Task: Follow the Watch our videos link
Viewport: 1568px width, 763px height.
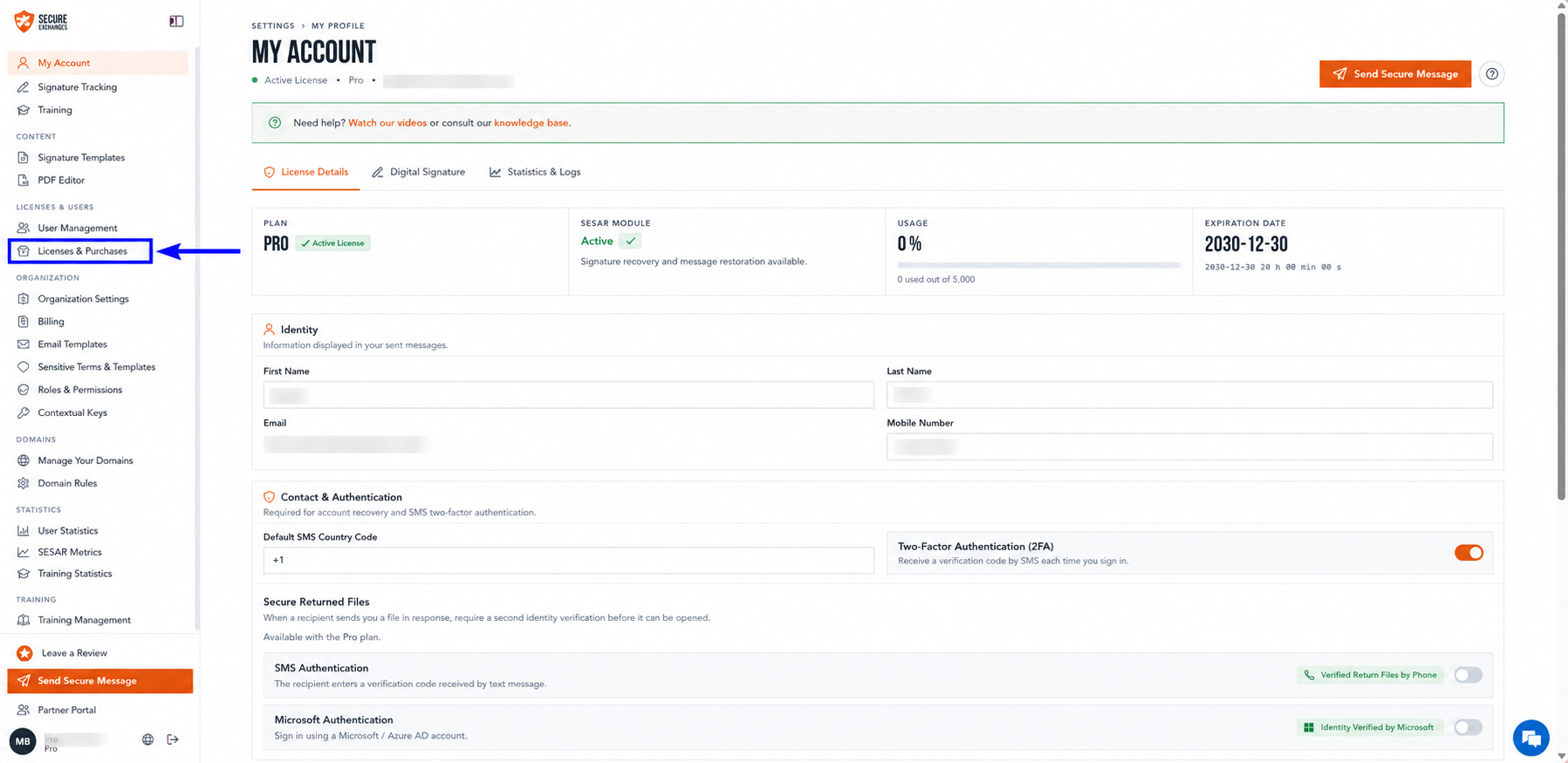Action: click(387, 123)
